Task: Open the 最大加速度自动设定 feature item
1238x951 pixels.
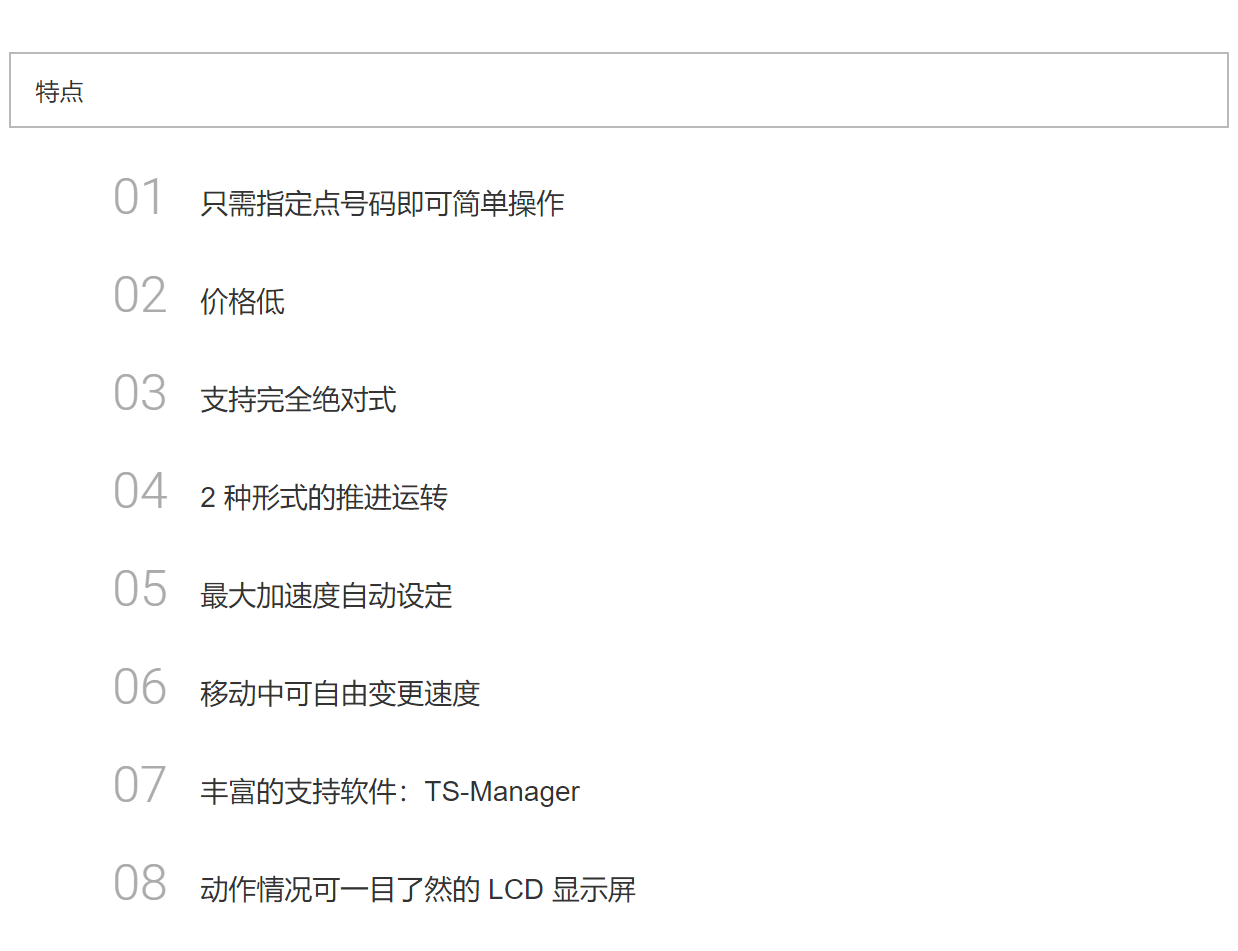Action: 326,596
